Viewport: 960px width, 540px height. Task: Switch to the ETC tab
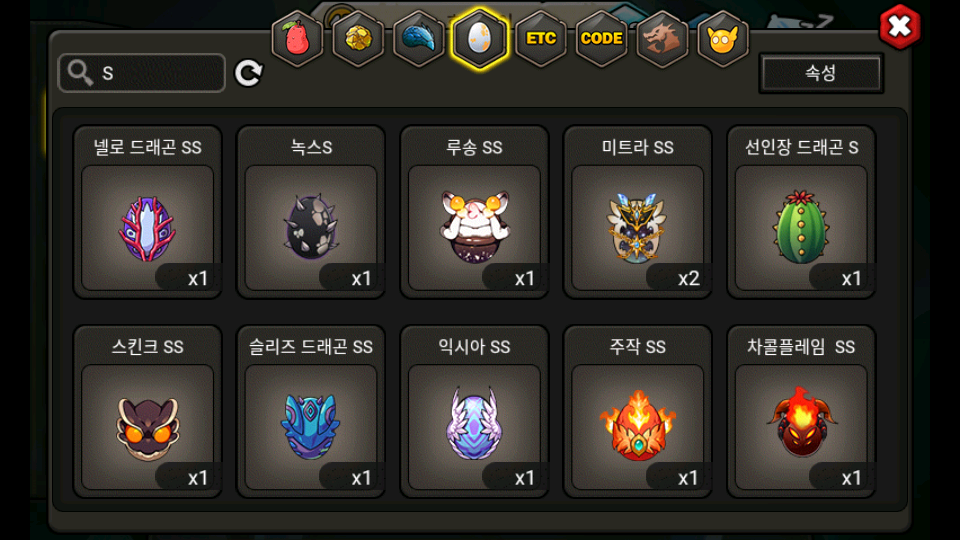coord(541,39)
